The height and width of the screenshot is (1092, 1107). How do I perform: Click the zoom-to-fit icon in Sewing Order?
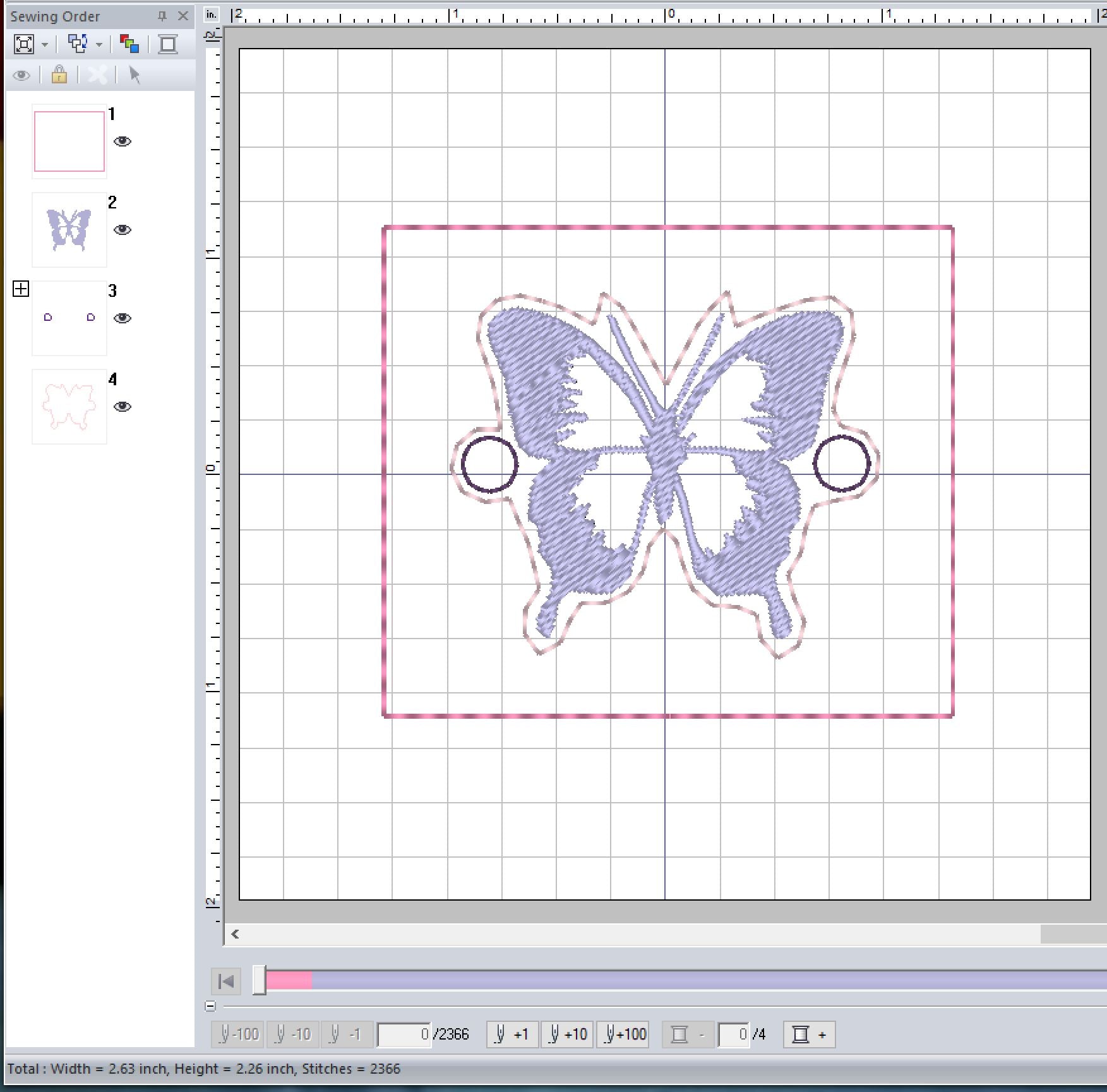pyautogui.click(x=24, y=44)
